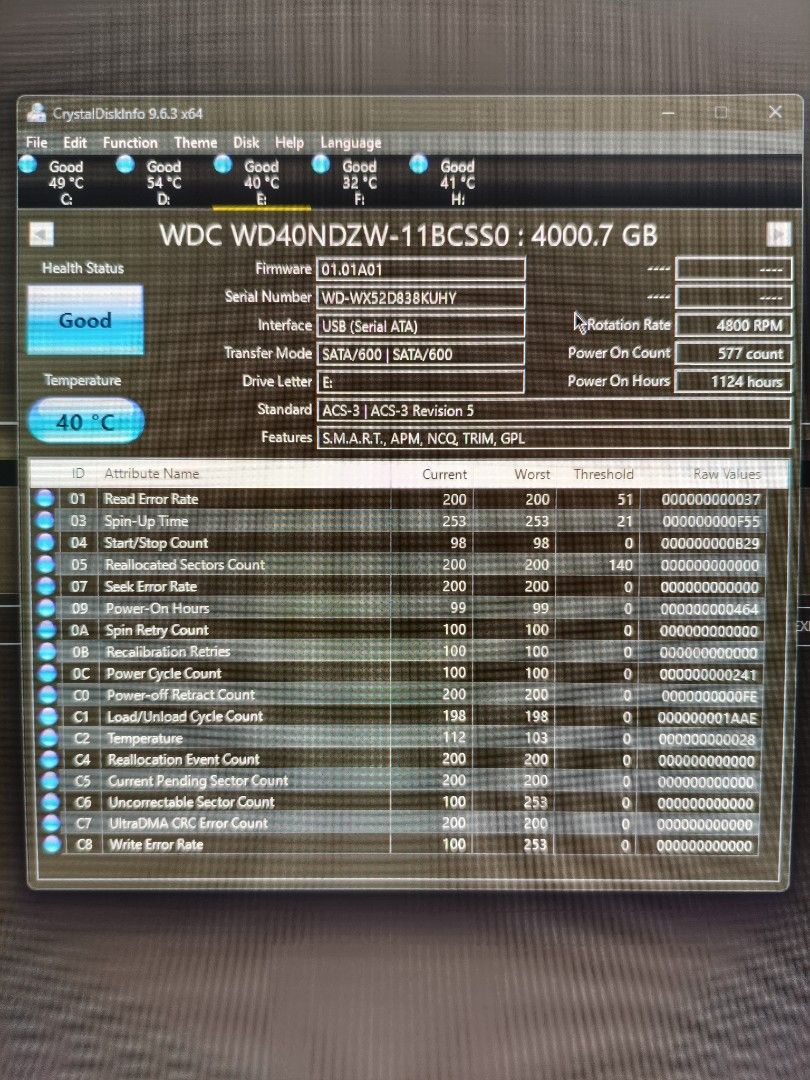Select the UltraDMA CRC Error Count text

tap(188, 823)
